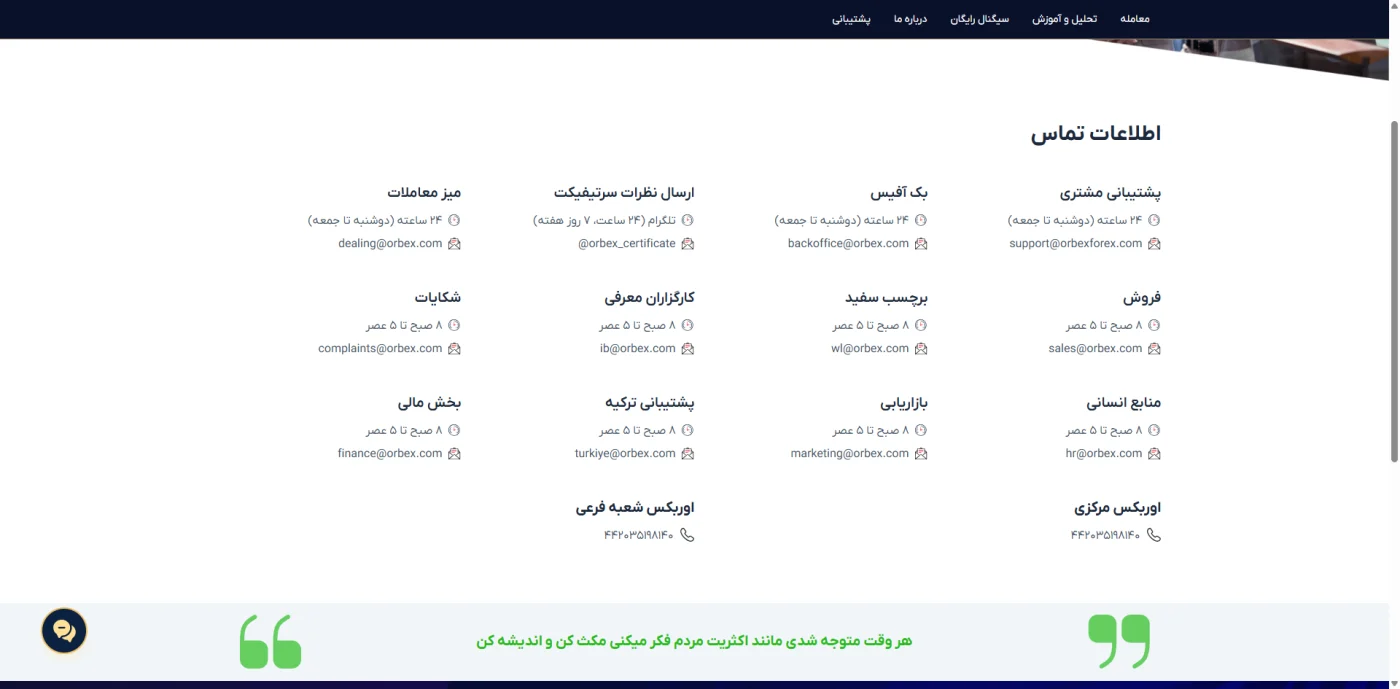Click the ارسال نظرات سرتیفیکت heading

(x=624, y=192)
